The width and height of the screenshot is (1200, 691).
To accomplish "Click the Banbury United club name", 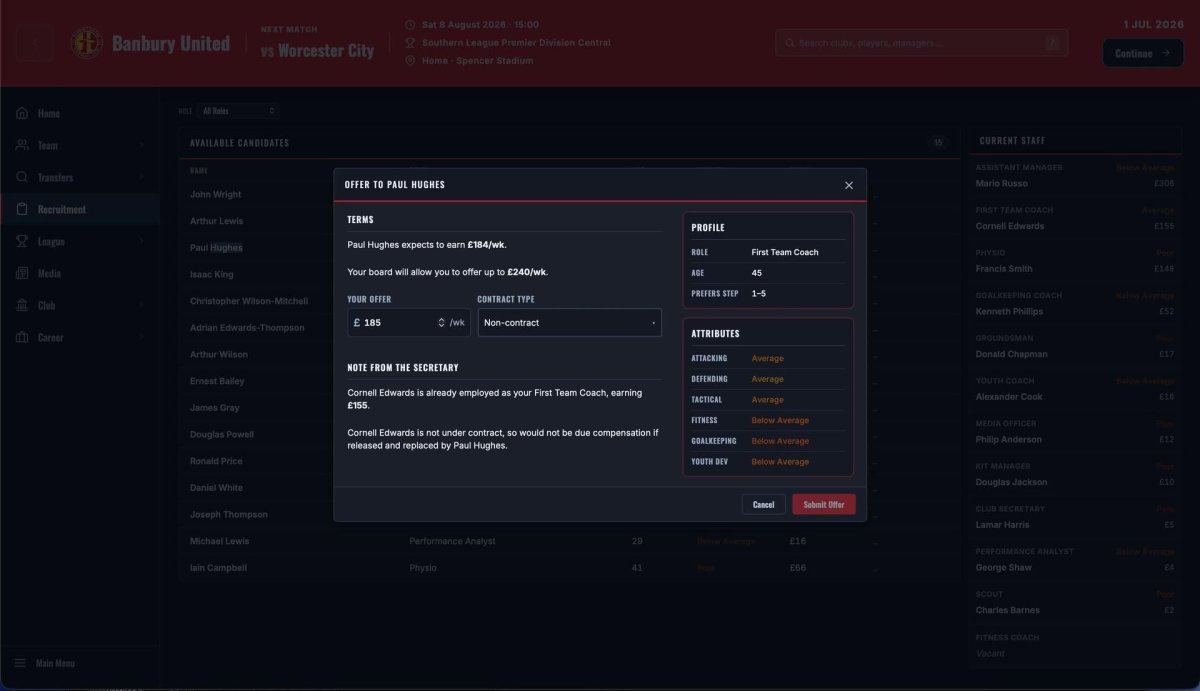I will [x=171, y=43].
